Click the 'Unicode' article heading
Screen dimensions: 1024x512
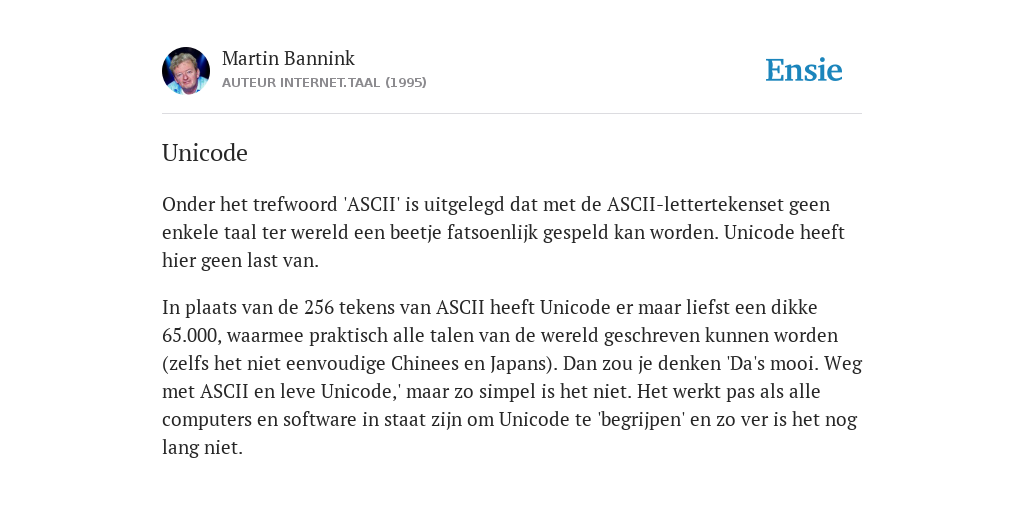pyautogui.click(x=204, y=153)
